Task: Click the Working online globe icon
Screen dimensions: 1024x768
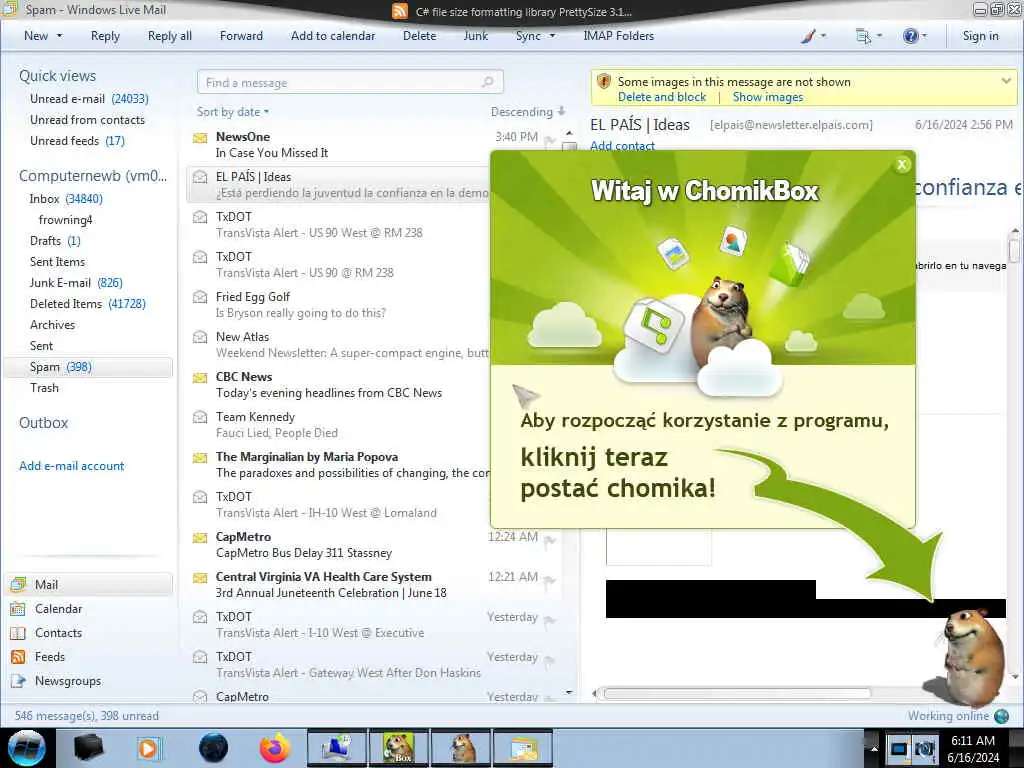Action: 1001,716
